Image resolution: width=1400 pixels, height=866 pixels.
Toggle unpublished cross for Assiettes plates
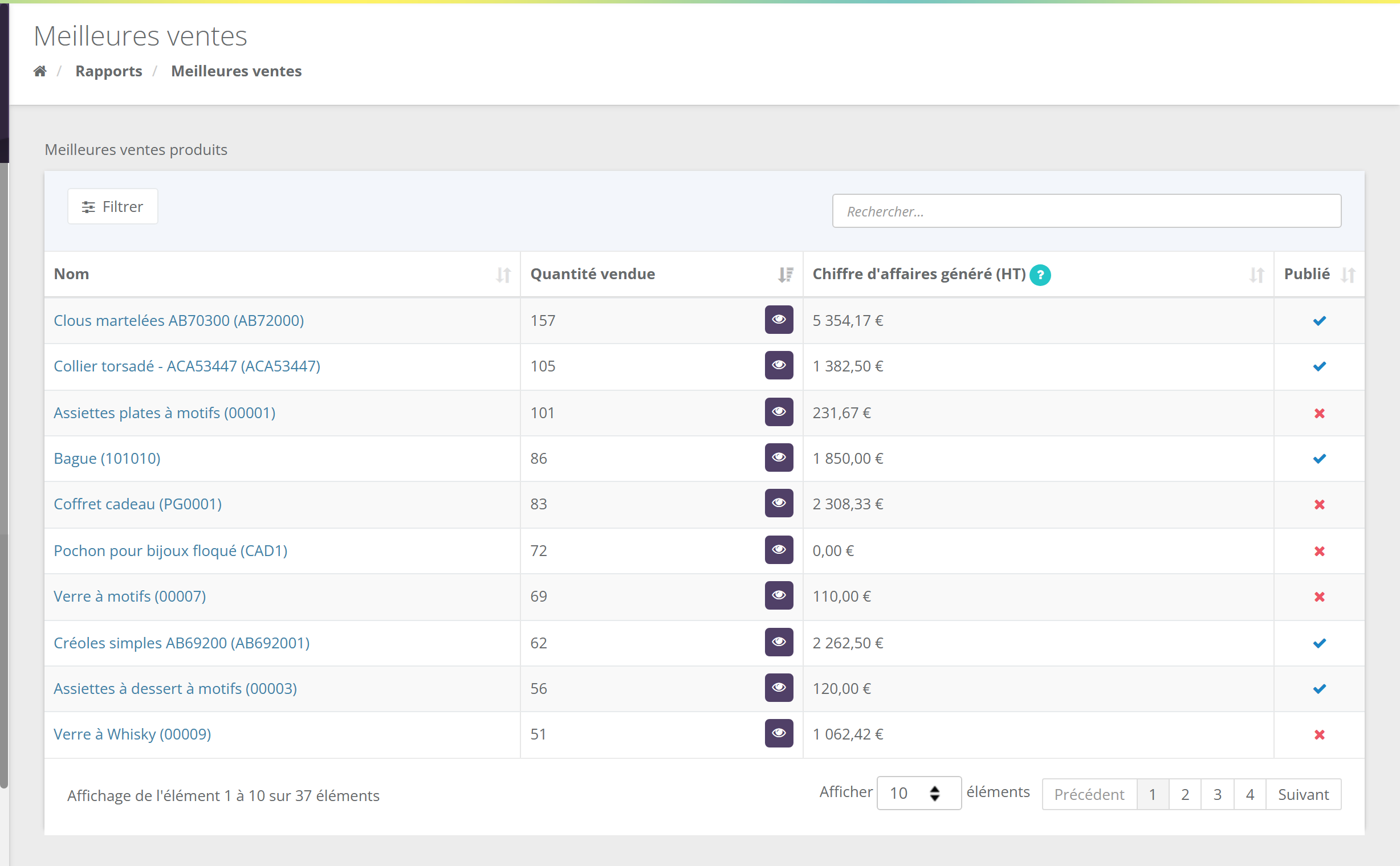(x=1319, y=413)
